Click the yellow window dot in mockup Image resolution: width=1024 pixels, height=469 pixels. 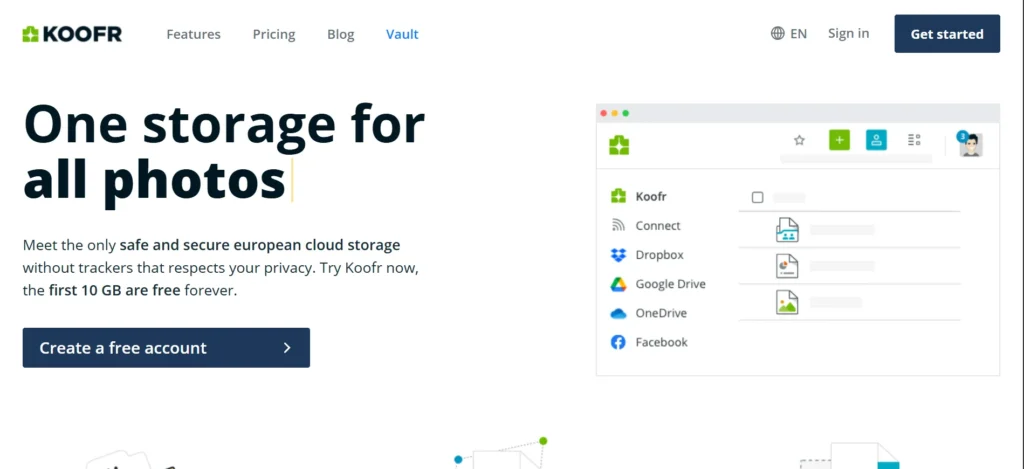[x=615, y=113]
